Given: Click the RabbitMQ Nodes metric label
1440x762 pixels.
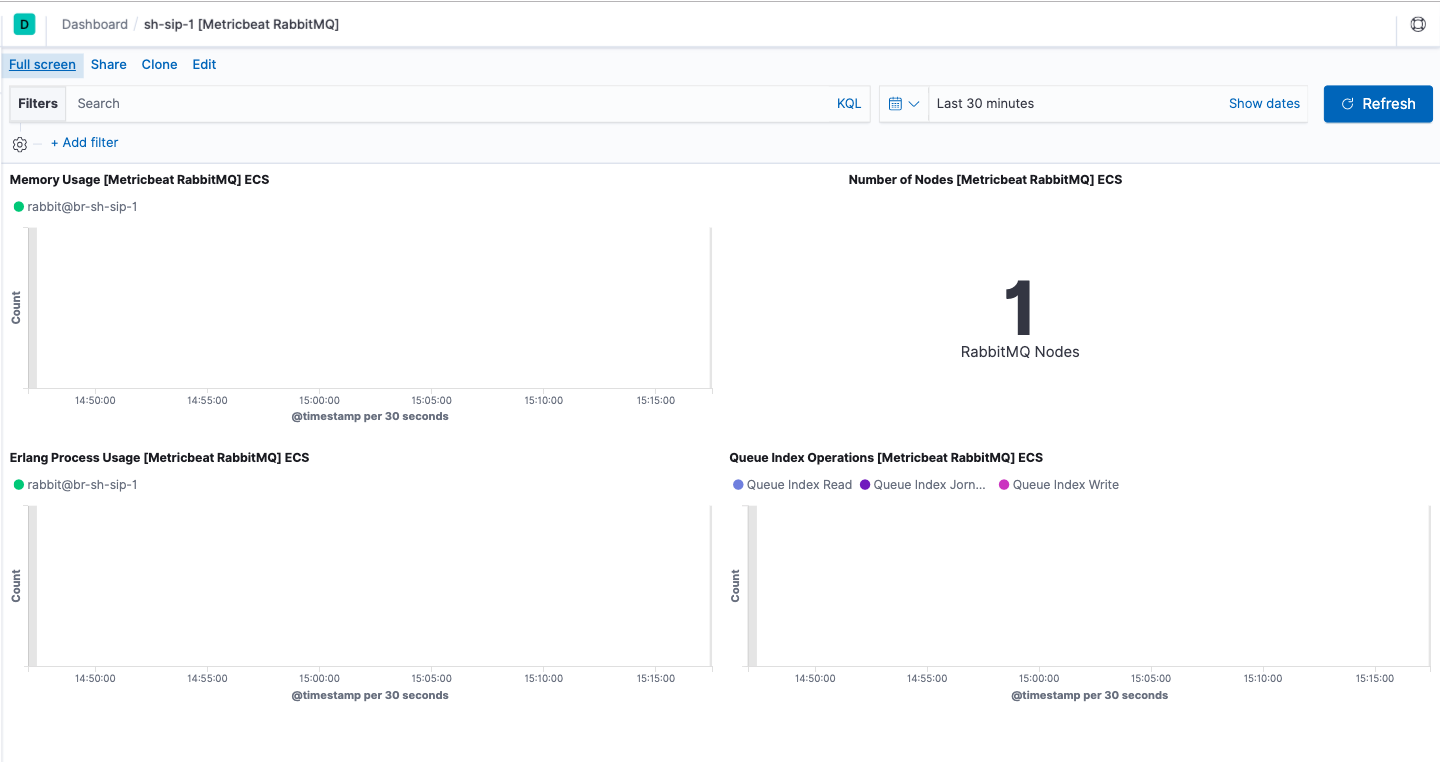Looking at the screenshot, I should pyautogui.click(x=1020, y=352).
